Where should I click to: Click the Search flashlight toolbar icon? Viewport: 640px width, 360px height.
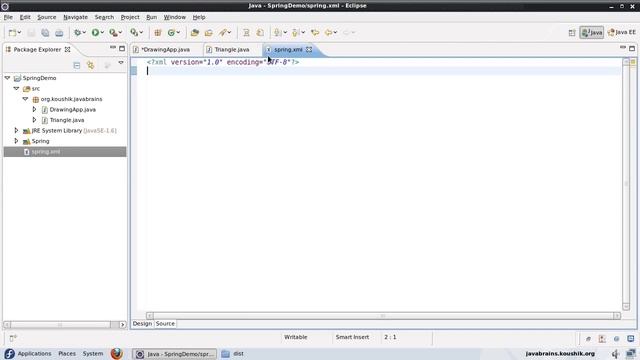pyautogui.click(x=223, y=33)
